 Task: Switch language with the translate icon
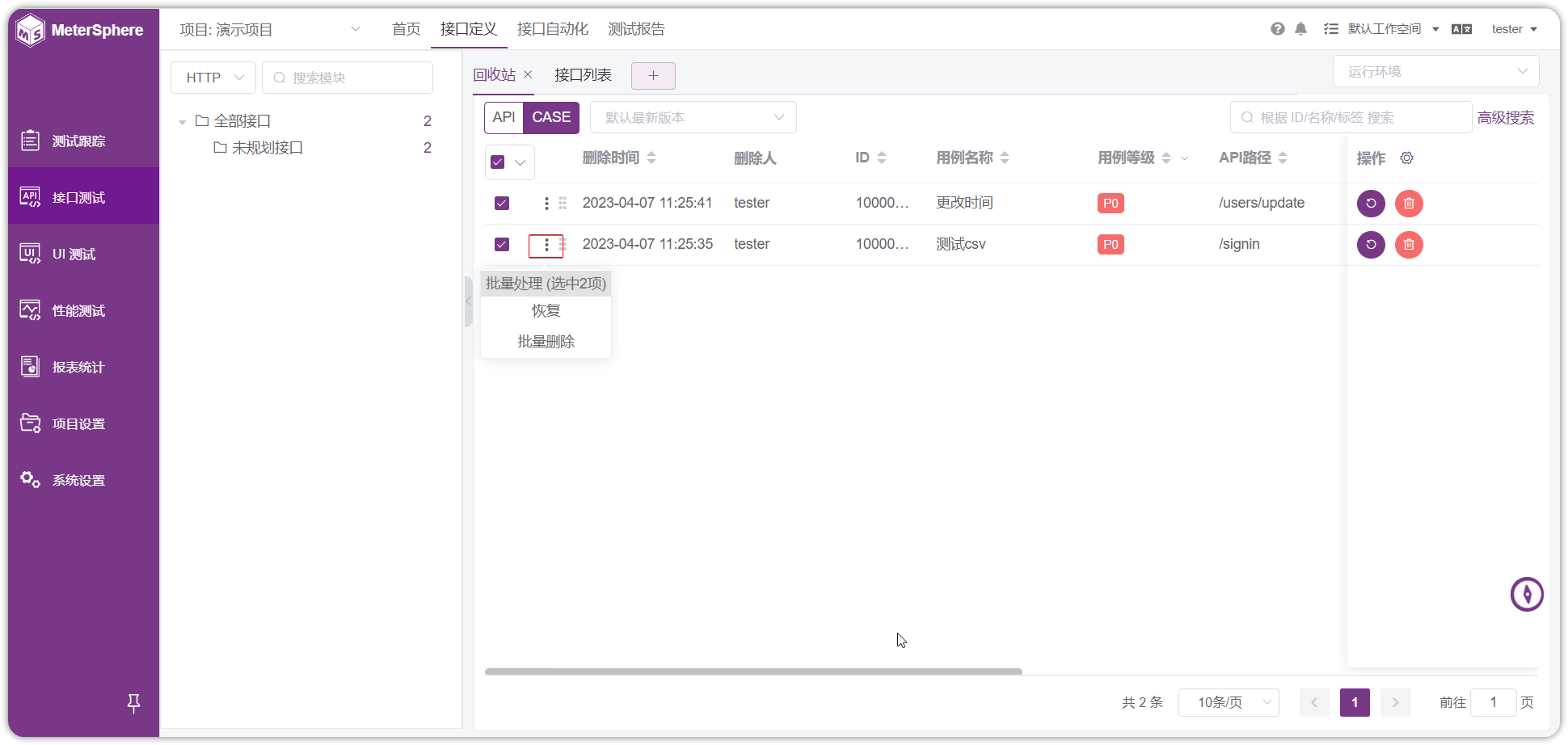coord(1461,29)
